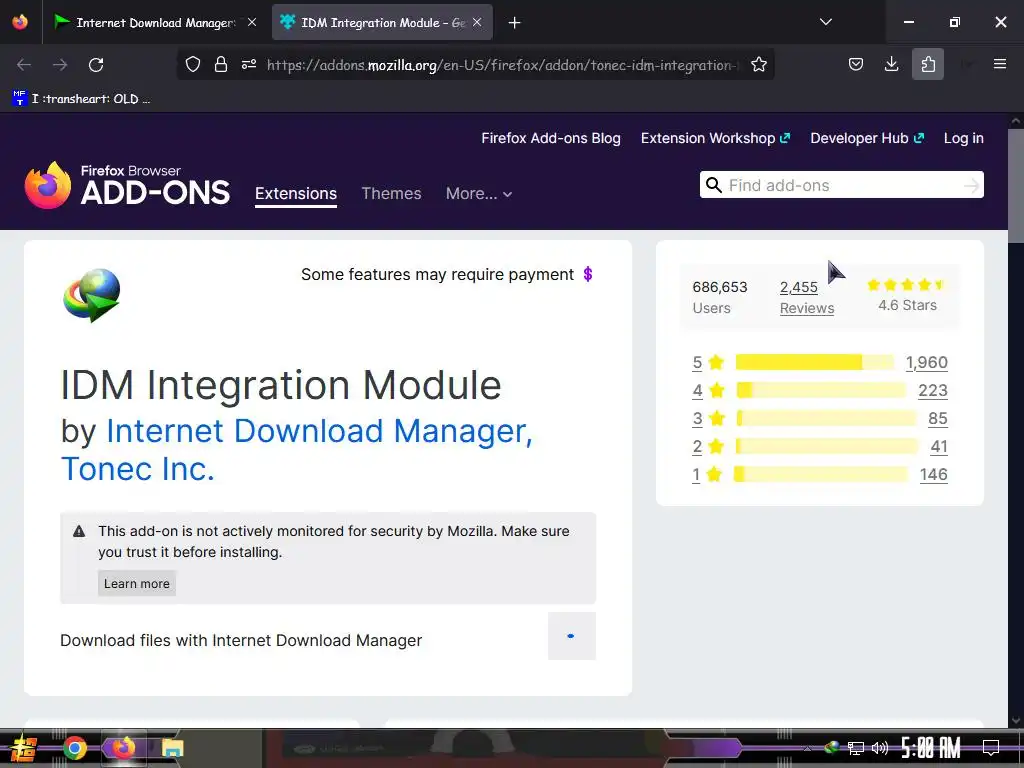Reload the current page
This screenshot has width=1024, height=768.
tap(96, 65)
